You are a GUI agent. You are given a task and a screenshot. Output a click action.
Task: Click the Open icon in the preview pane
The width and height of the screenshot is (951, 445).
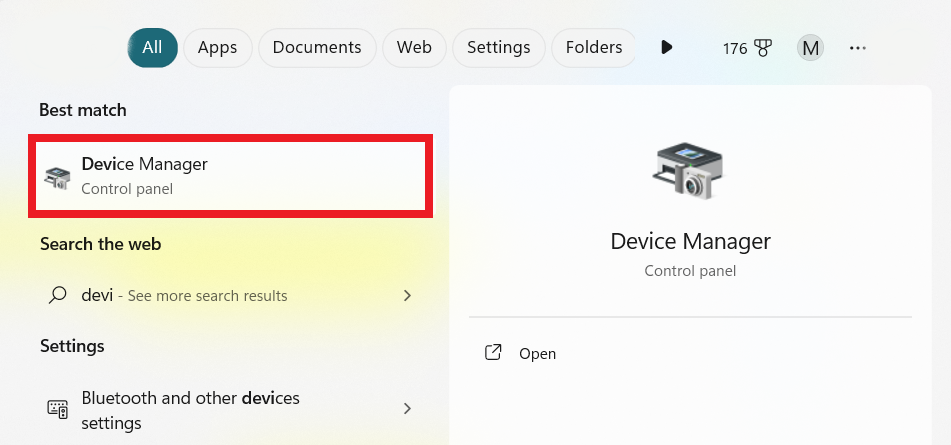coord(493,353)
